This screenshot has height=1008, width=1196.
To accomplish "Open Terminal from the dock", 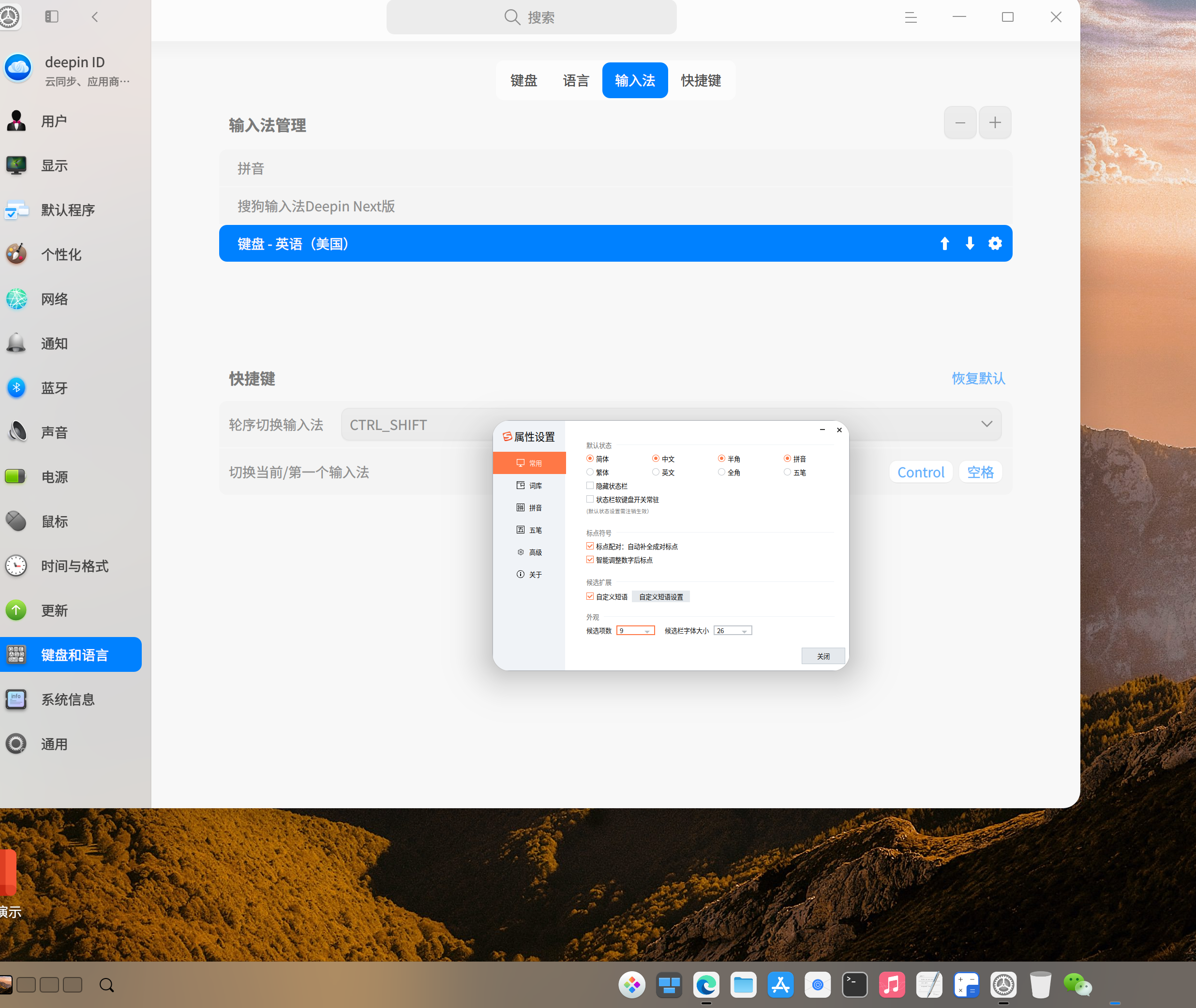I will pyautogui.click(x=854, y=985).
